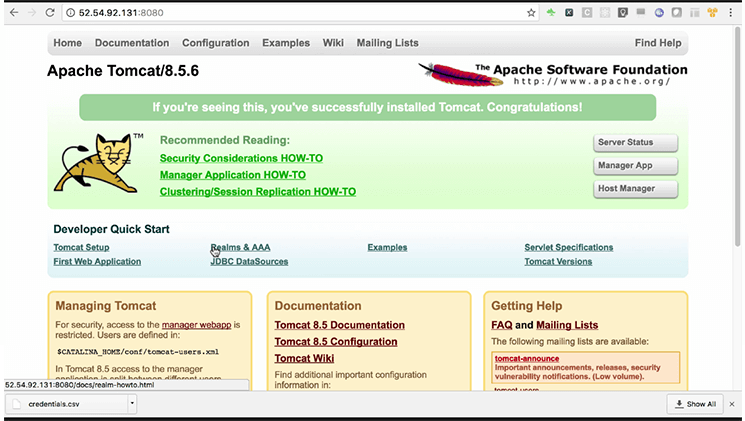Image resolution: width=745 pixels, height=421 pixels.
Task: Click the Server Status button
Action: (x=635, y=143)
